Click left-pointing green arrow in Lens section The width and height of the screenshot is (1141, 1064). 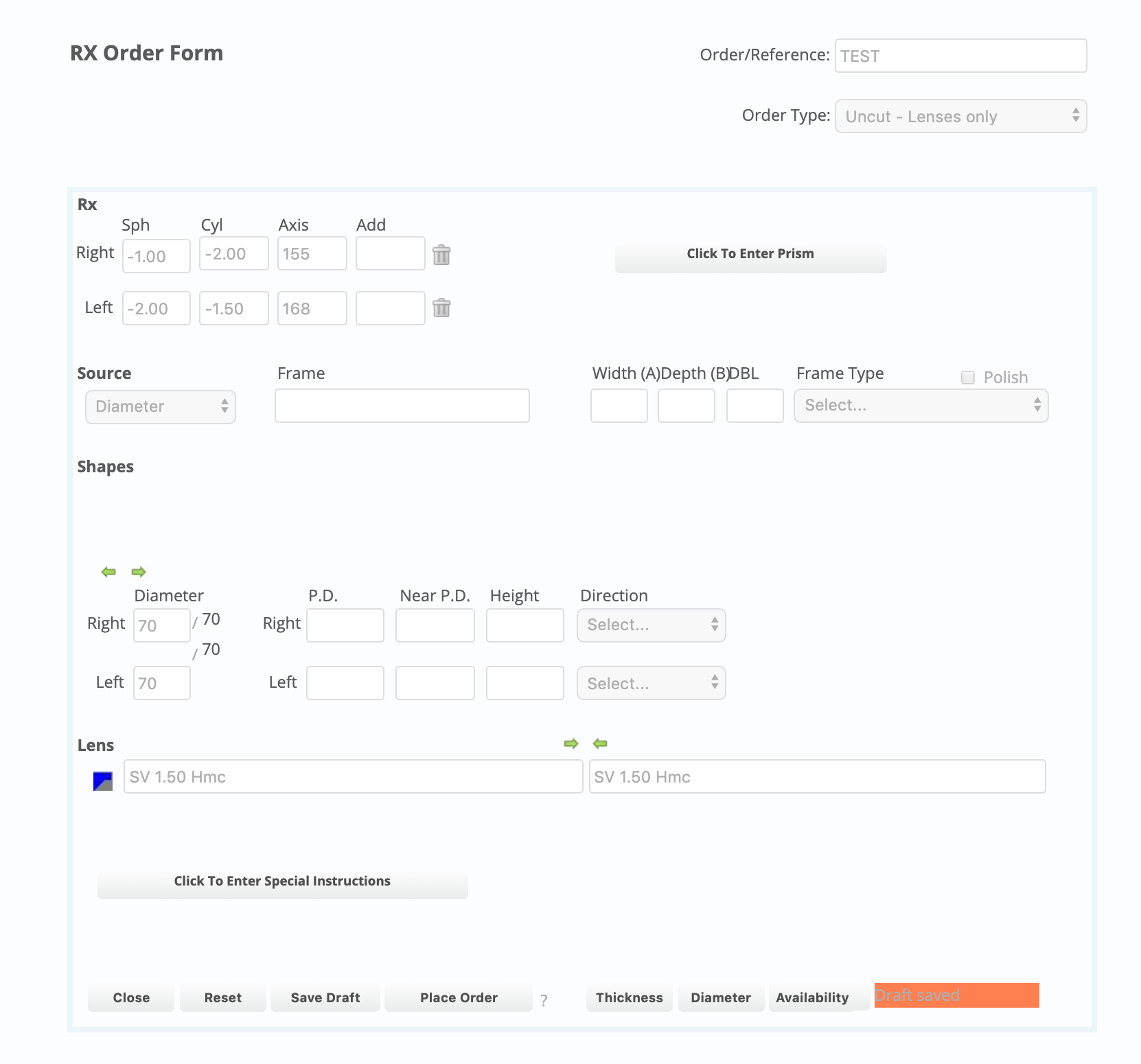600,743
